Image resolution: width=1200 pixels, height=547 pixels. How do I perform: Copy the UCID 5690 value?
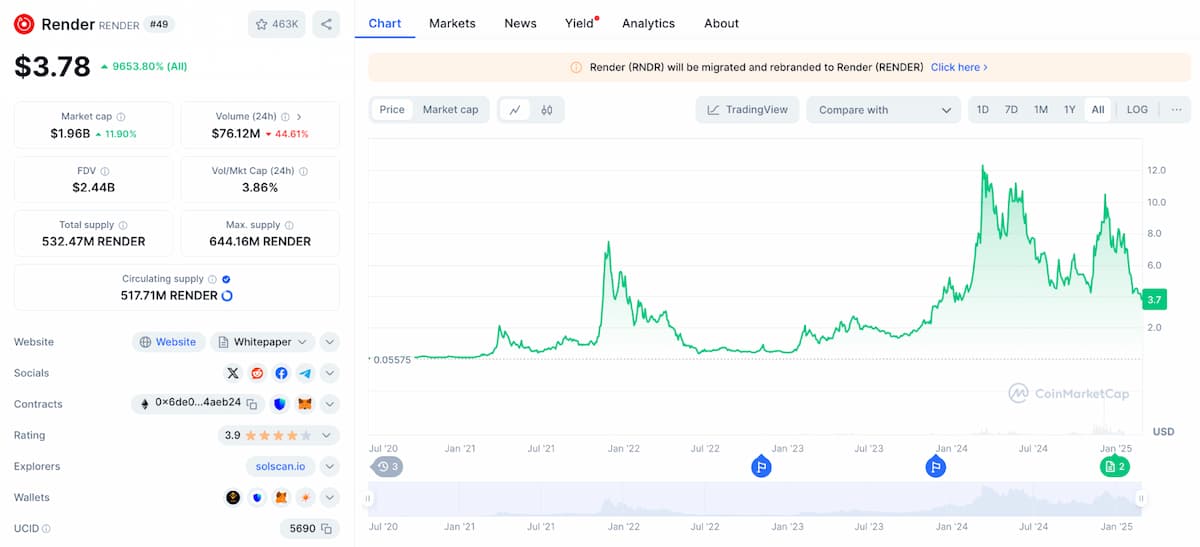click(325, 528)
